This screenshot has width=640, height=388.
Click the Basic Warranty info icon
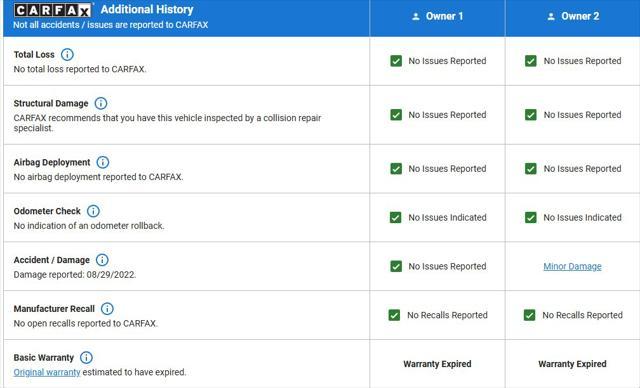tap(86, 358)
